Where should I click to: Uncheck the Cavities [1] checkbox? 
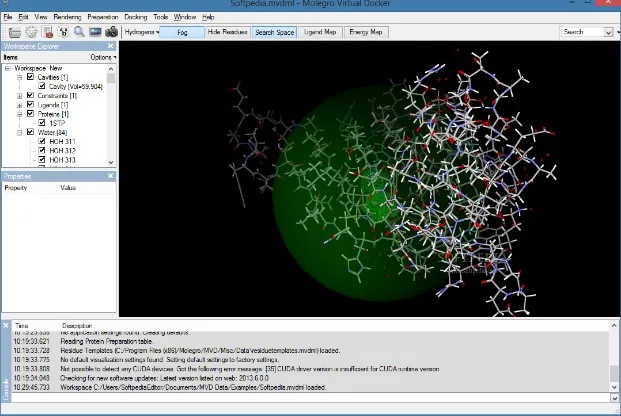pyautogui.click(x=30, y=77)
